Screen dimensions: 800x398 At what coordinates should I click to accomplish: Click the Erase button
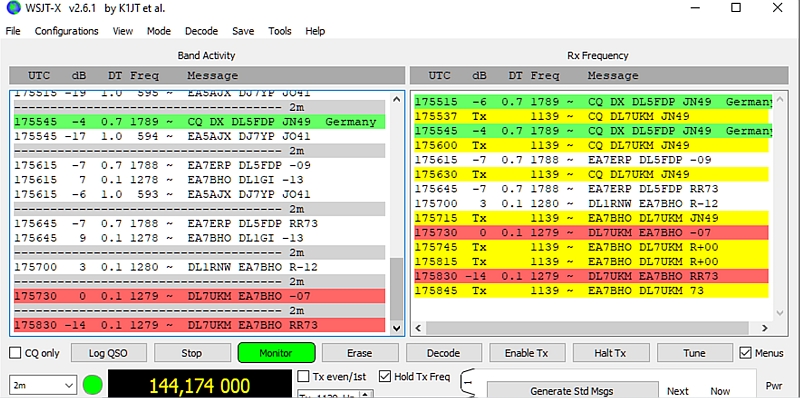coord(360,353)
